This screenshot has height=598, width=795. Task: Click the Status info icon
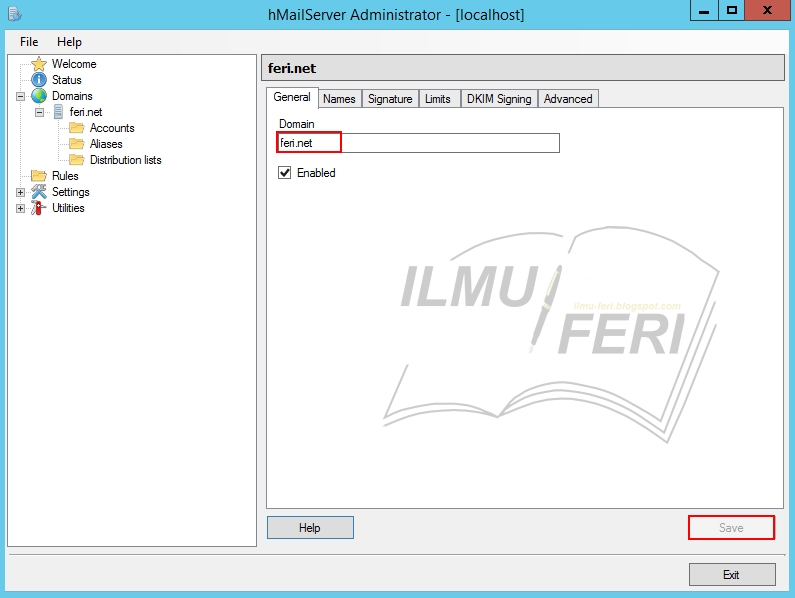pos(39,80)
